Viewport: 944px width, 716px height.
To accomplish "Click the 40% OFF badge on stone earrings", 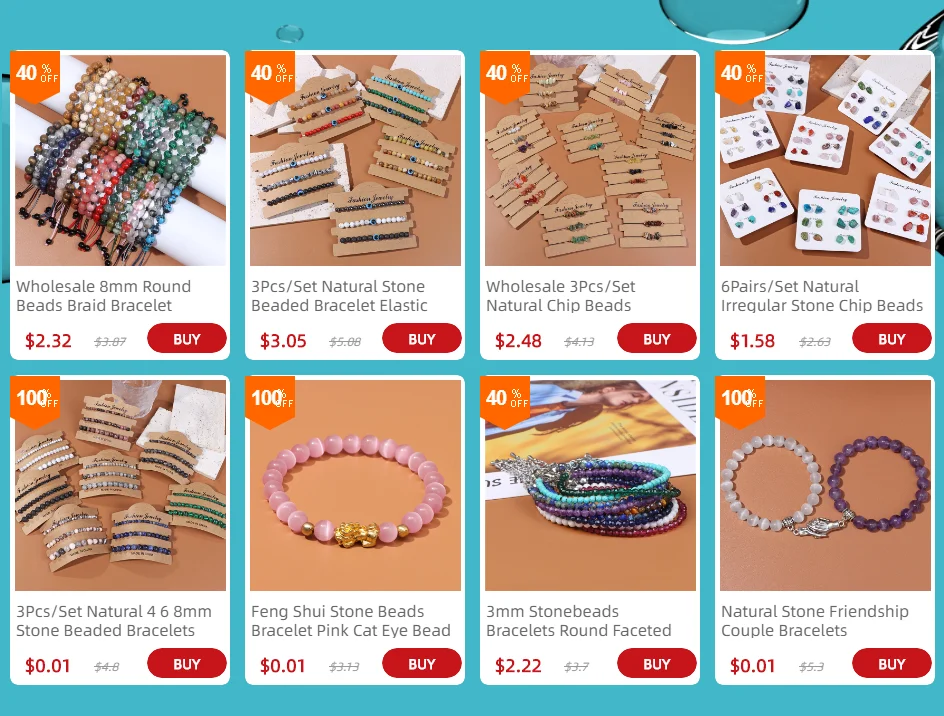I will (x=740, y=75).
